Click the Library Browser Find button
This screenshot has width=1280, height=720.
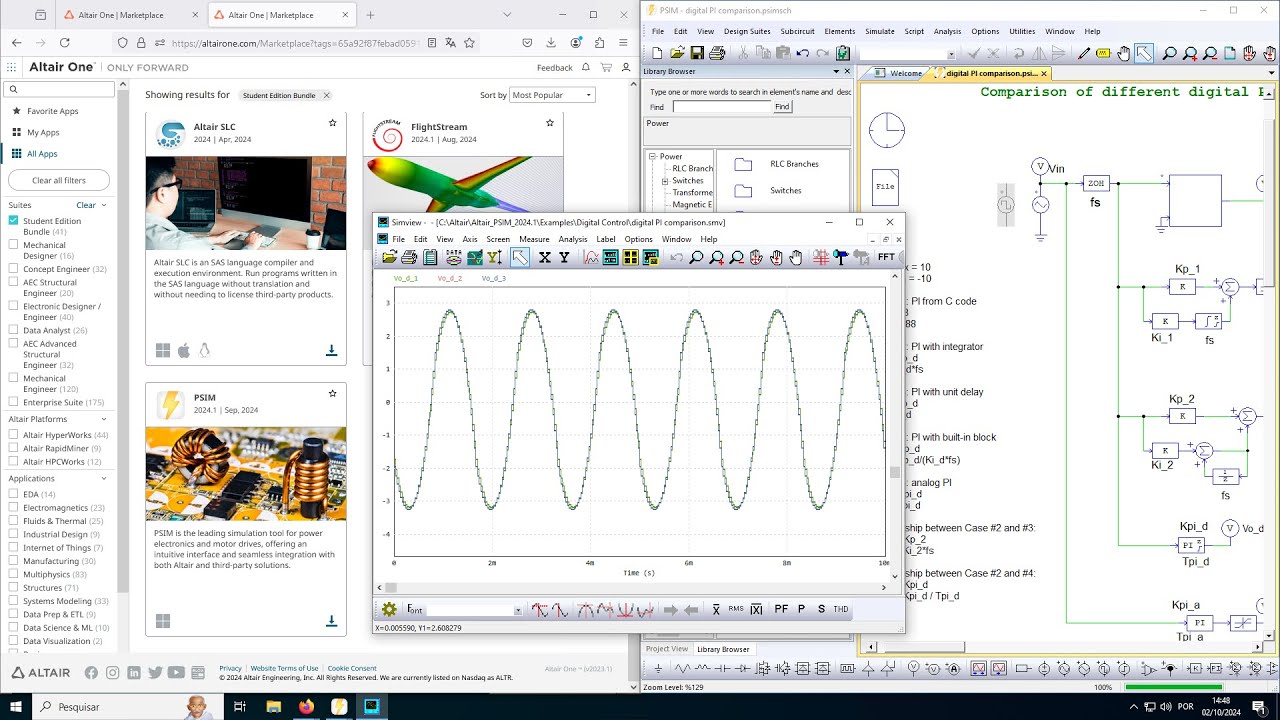coord(782,107)
